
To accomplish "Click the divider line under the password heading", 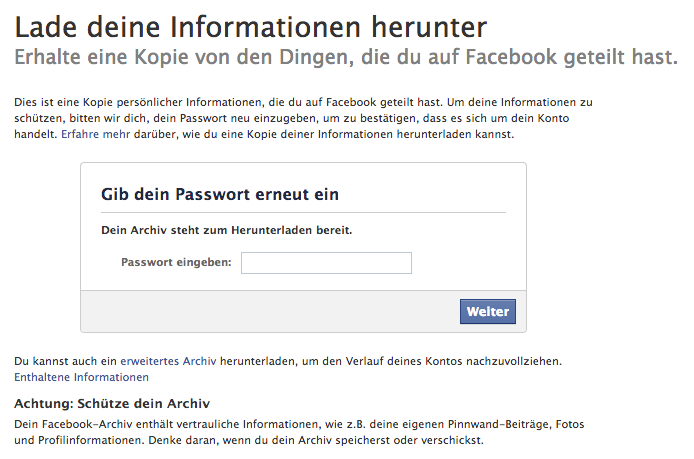I will coord(303,212).
